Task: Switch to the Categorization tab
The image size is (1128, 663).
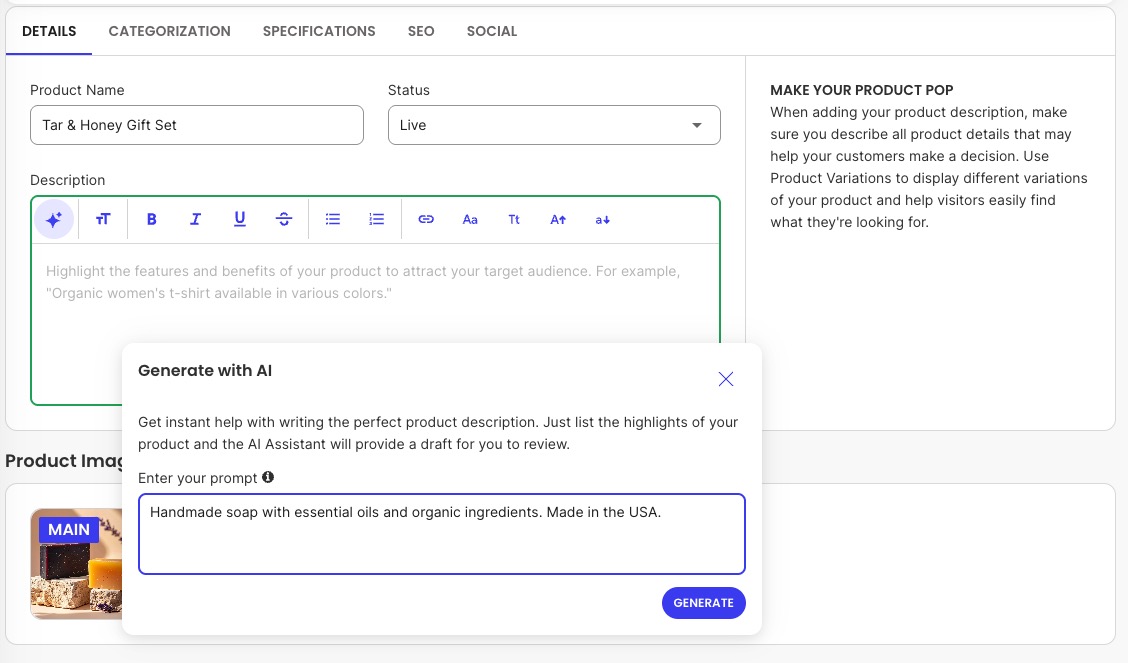Action: 170,31
